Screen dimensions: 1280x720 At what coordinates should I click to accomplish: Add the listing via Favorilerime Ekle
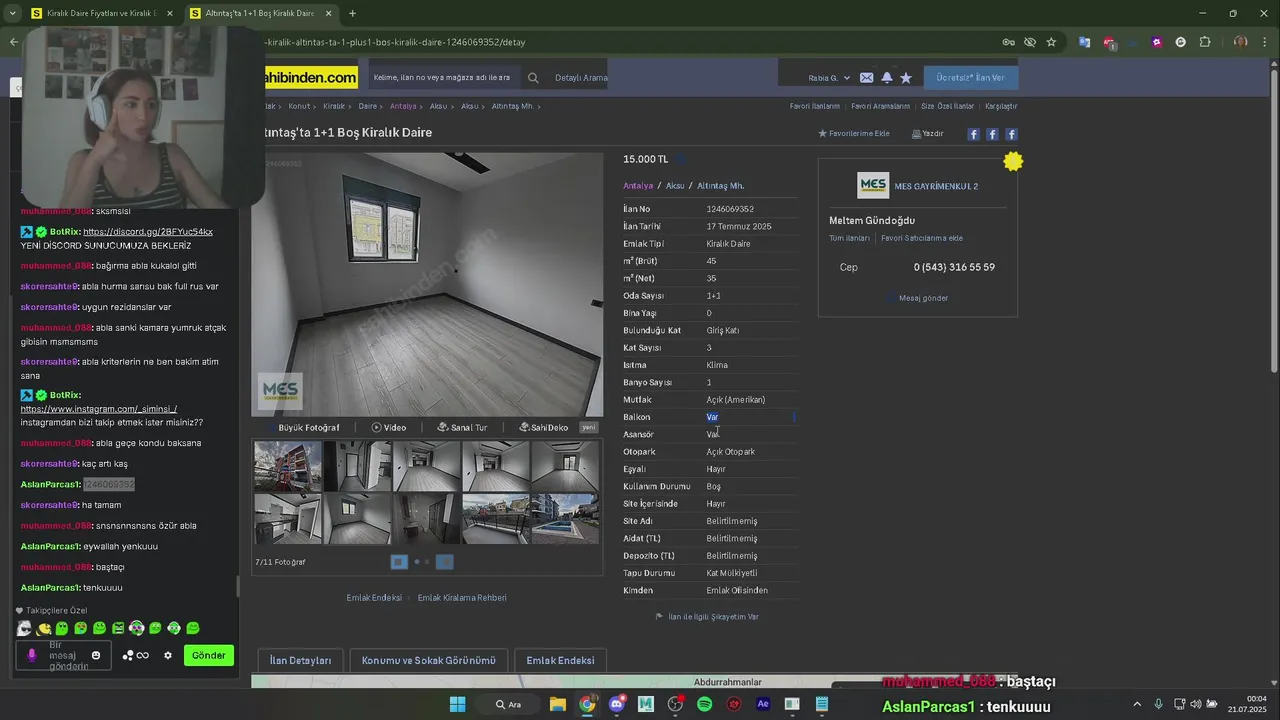coord(854,133)
